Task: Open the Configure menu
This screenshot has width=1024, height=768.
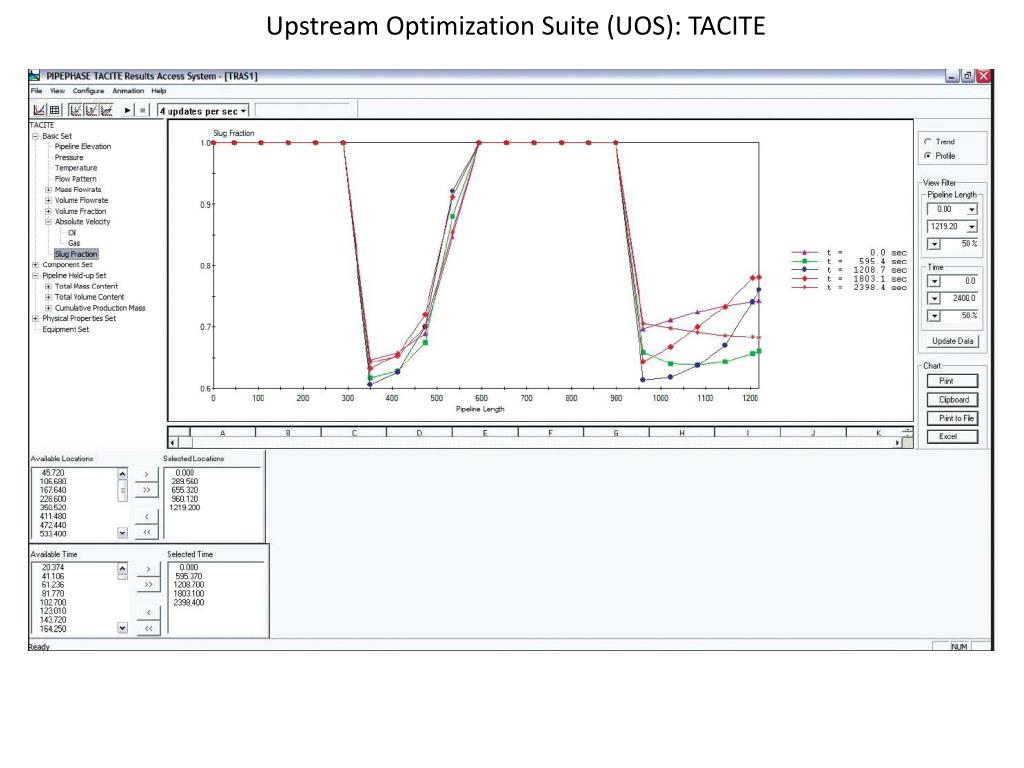Action: (x=88, y=91)
